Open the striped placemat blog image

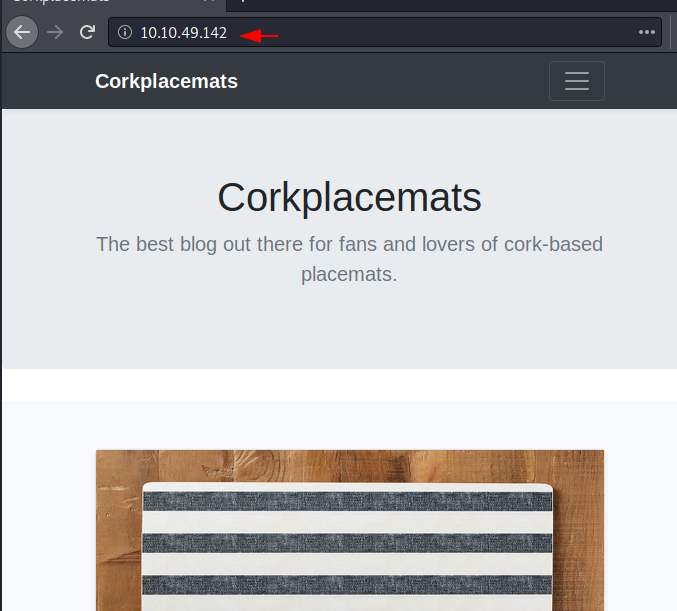pyautogui.click(x=350, y=530)
